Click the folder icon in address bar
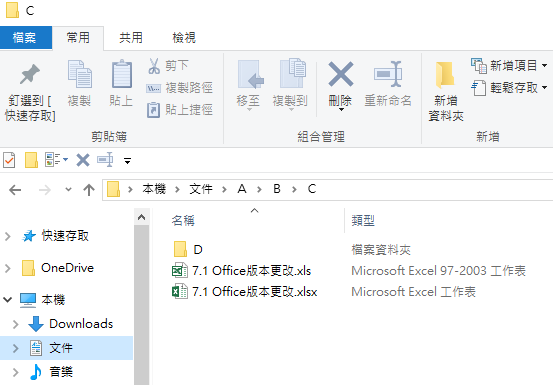The height and width of the screenshot is (385, 553). coord(113,189)
